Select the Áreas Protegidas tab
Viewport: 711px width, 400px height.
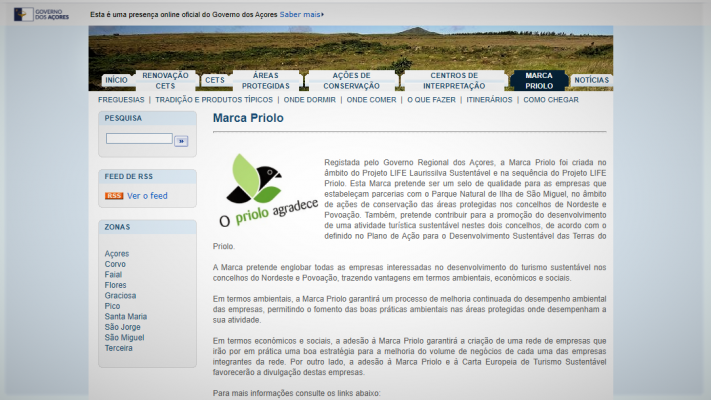[266, 80]
